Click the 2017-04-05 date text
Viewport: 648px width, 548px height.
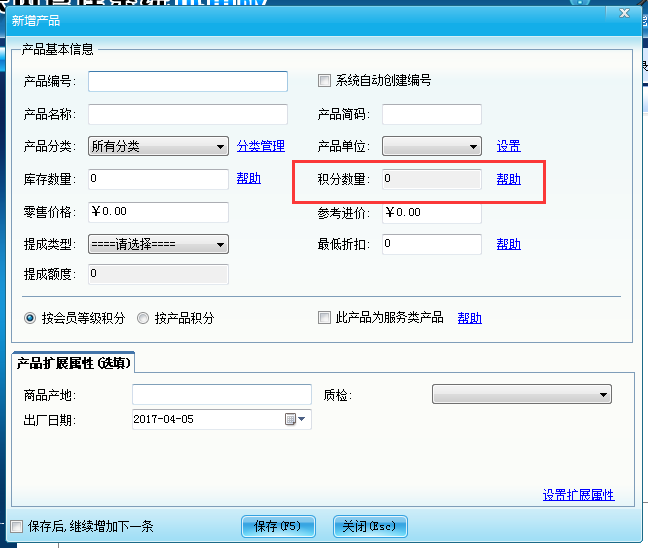click(x=163, y=419)
